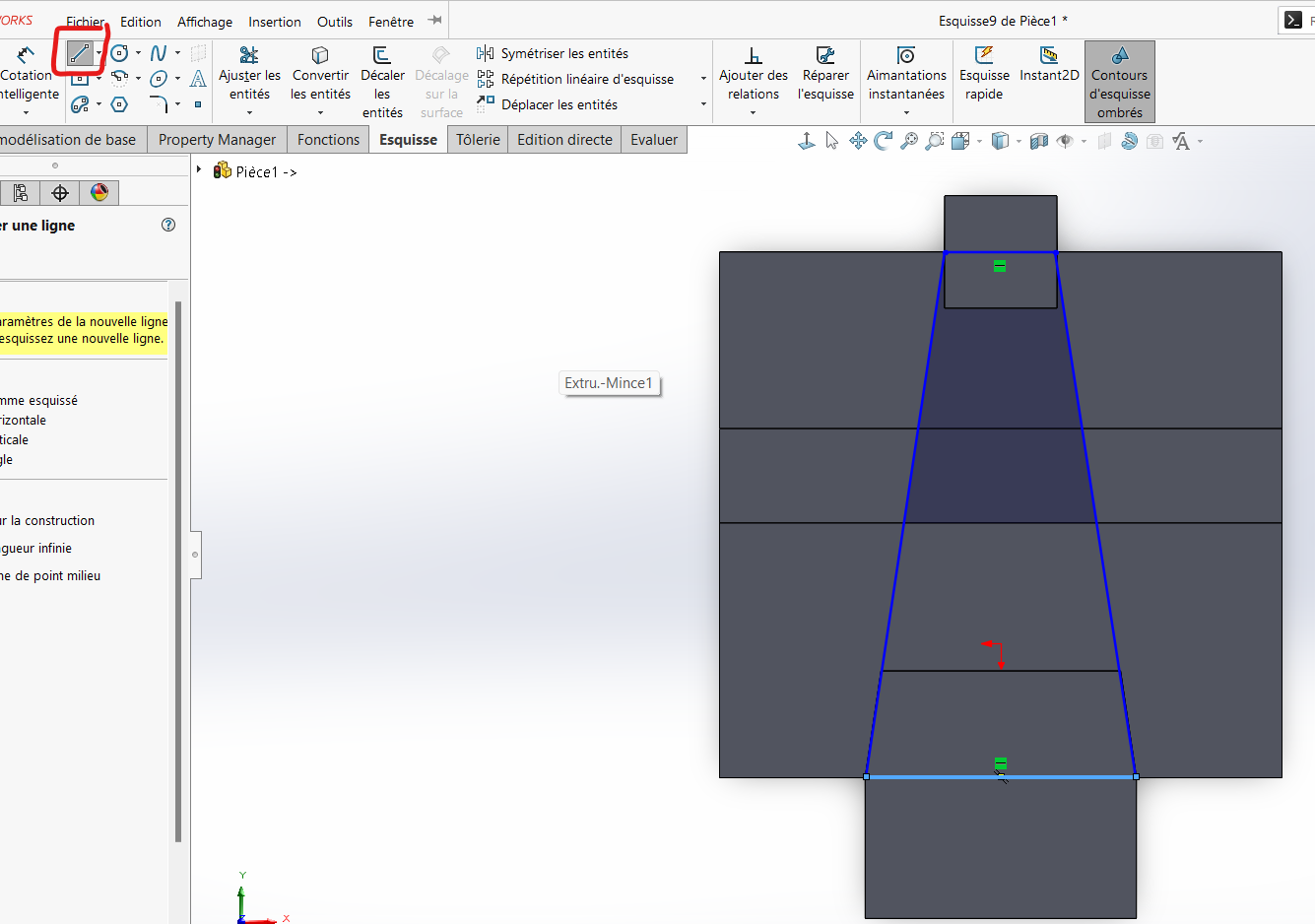Switch to the Edition directe tab
This screenshot has height=924, width=1315.
[x=564, y=140]
